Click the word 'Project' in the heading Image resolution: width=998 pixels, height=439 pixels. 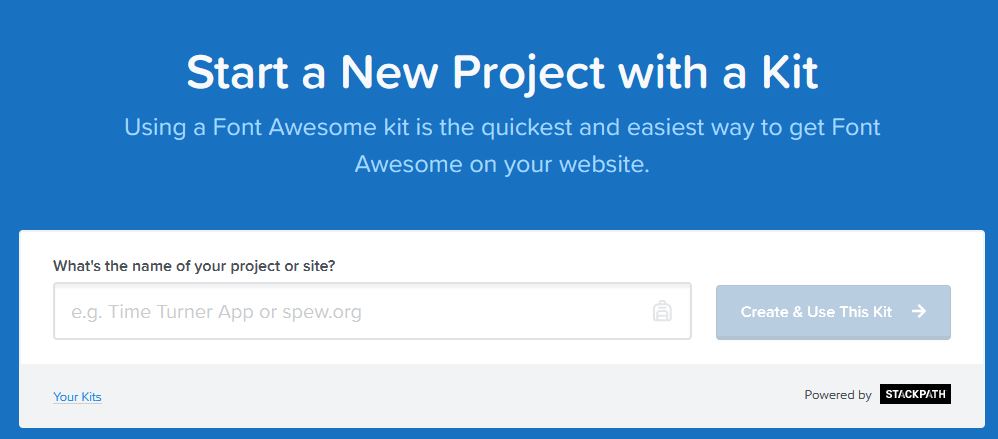pos(528,74)
